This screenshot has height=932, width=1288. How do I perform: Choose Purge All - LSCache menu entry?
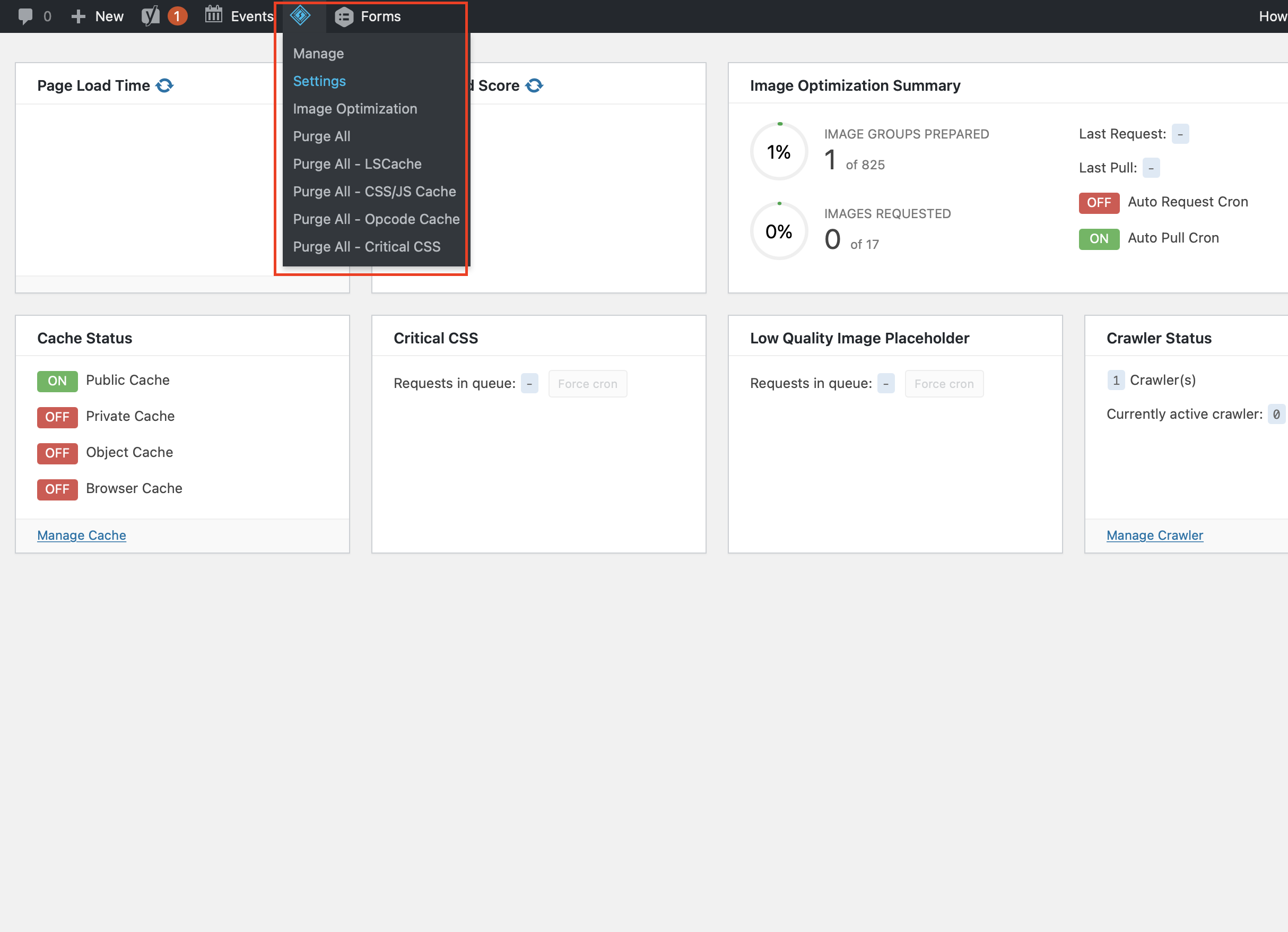tap(357, 163)
